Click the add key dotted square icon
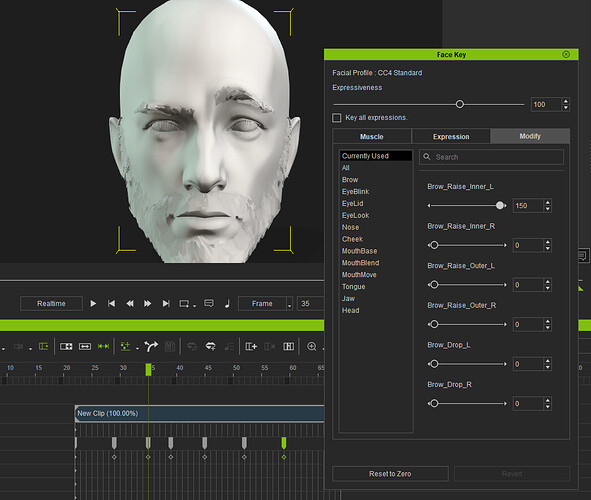 [125, 346]
